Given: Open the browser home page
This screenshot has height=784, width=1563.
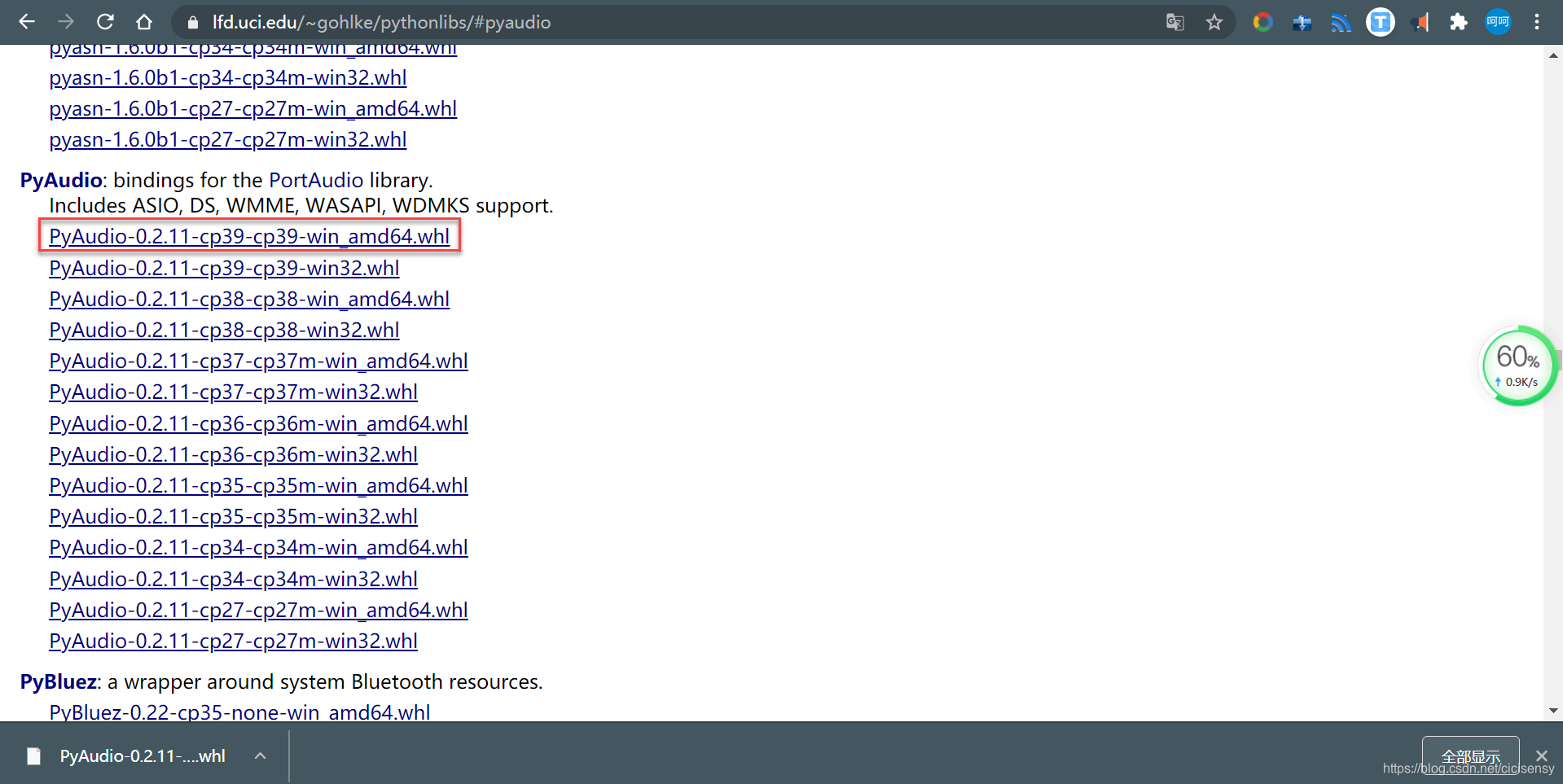Looking at the screenshot, I should tap(144, 22).
